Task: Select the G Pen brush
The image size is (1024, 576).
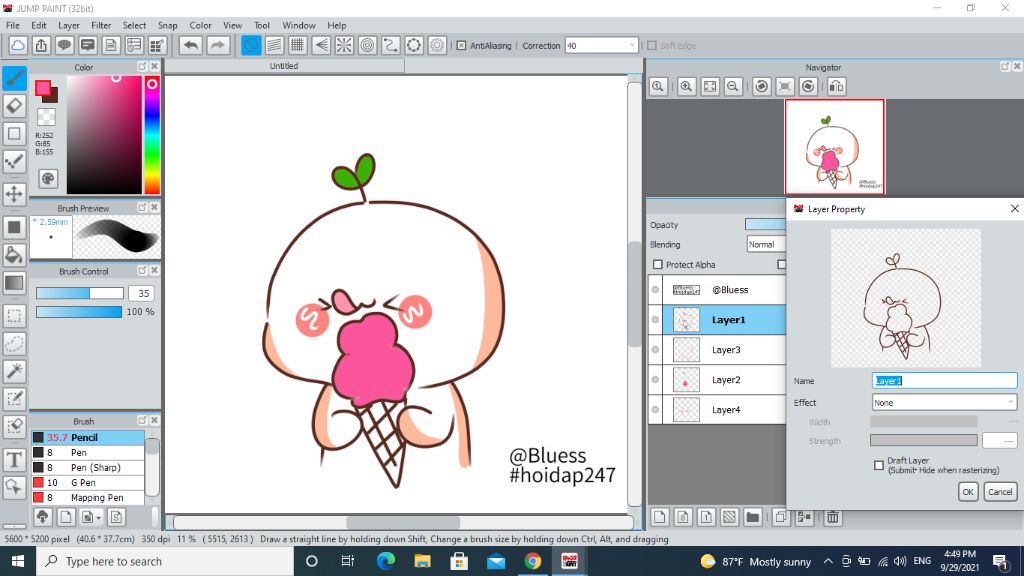Action: pos(88,483)
